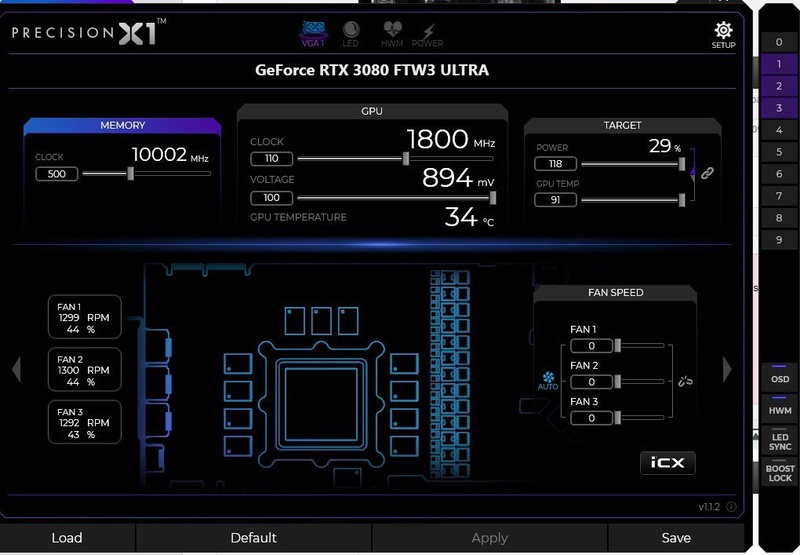Click the FAN 2 speed input field

(x=591, y=382)
